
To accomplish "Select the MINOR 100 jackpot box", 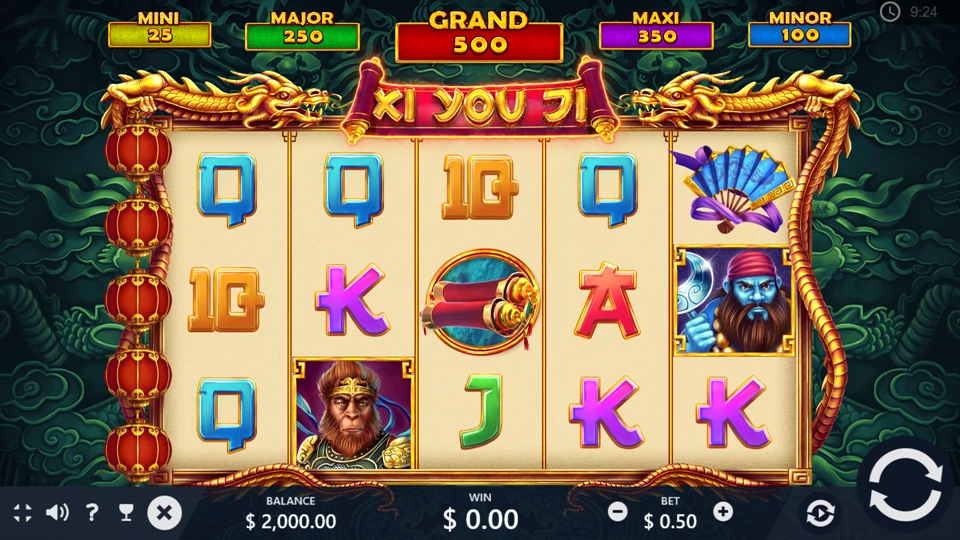I will pos(800,29).
